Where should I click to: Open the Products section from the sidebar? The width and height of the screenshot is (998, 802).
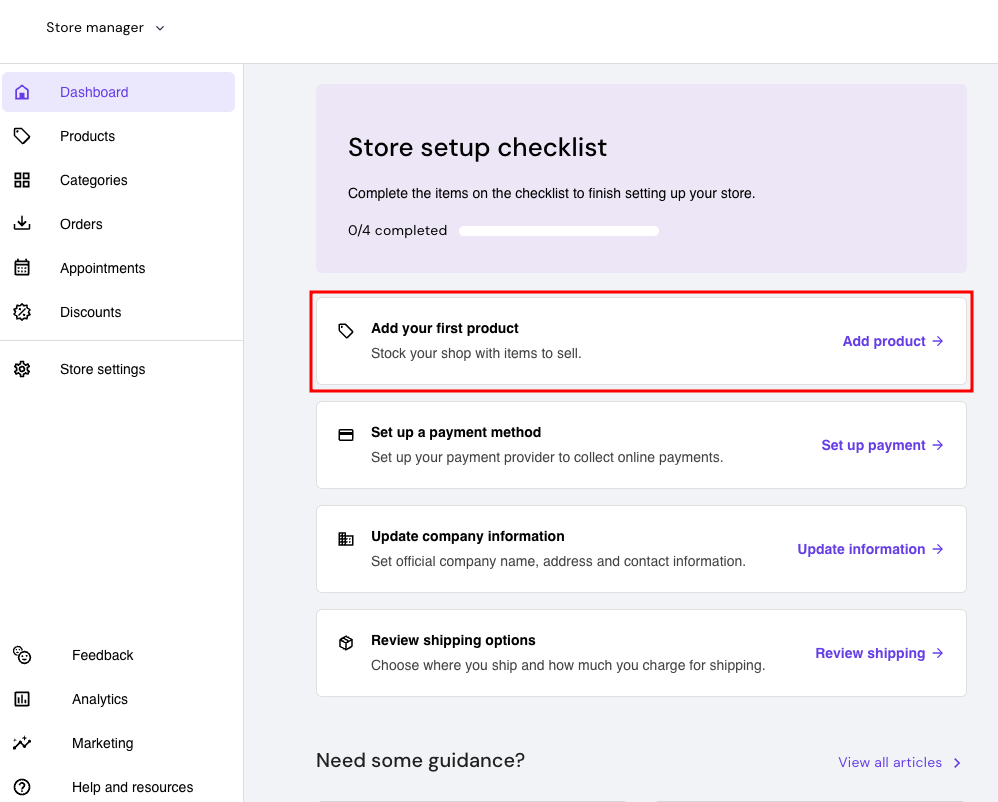[x=87, y=136]
